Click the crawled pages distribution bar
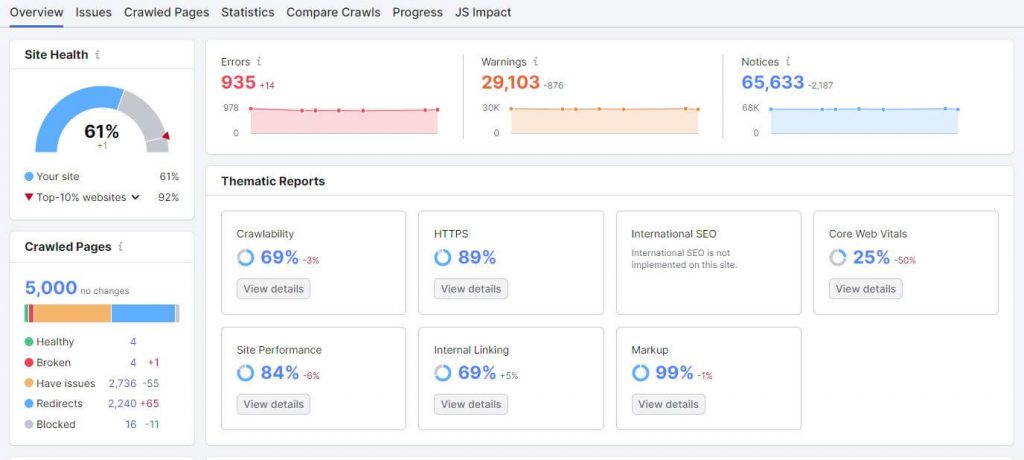The width and height of the screenshot is (1024, 460). click(101, 313)
